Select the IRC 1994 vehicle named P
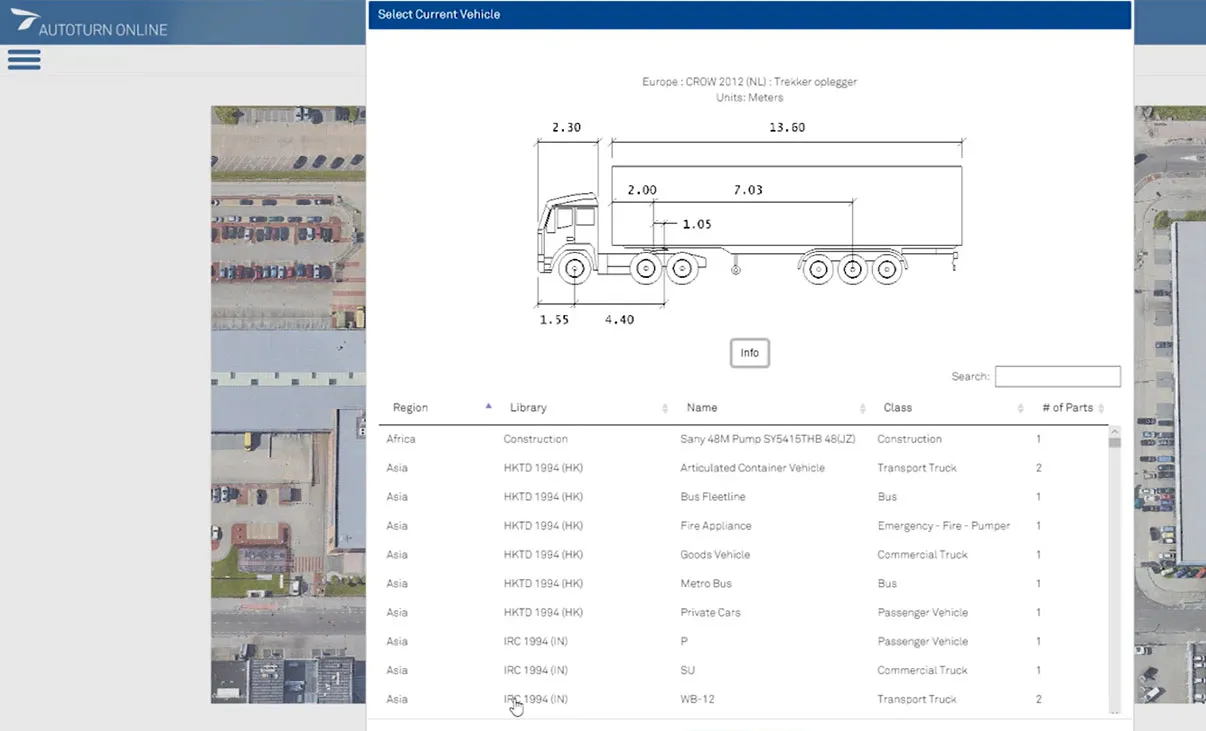 743,642
